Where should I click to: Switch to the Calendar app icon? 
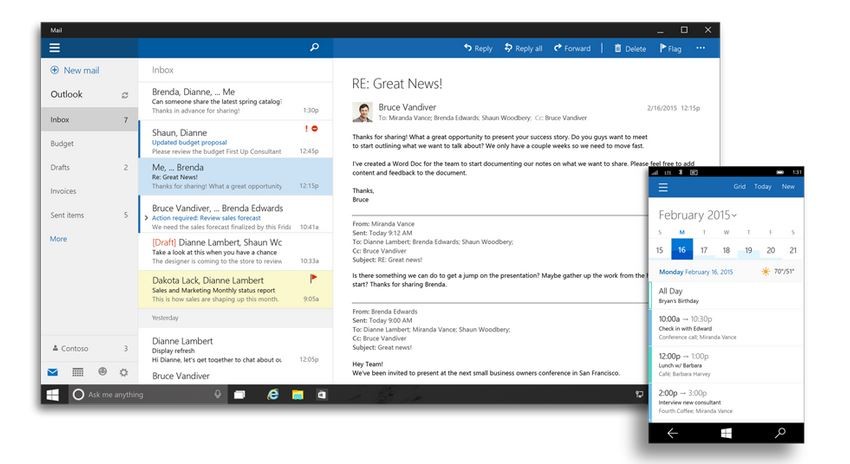tap(78, 372)
